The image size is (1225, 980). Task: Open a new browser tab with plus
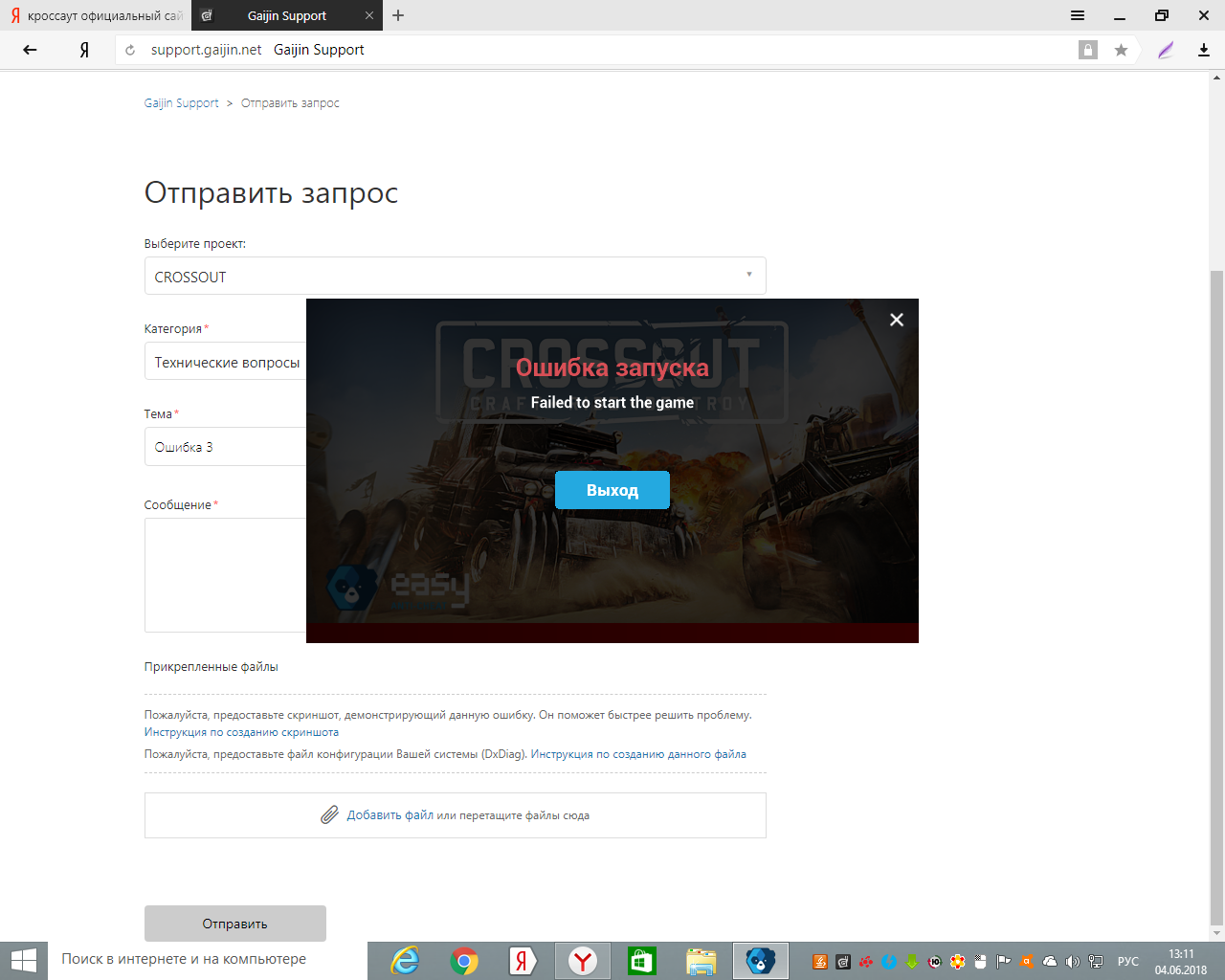click(398, 15)
